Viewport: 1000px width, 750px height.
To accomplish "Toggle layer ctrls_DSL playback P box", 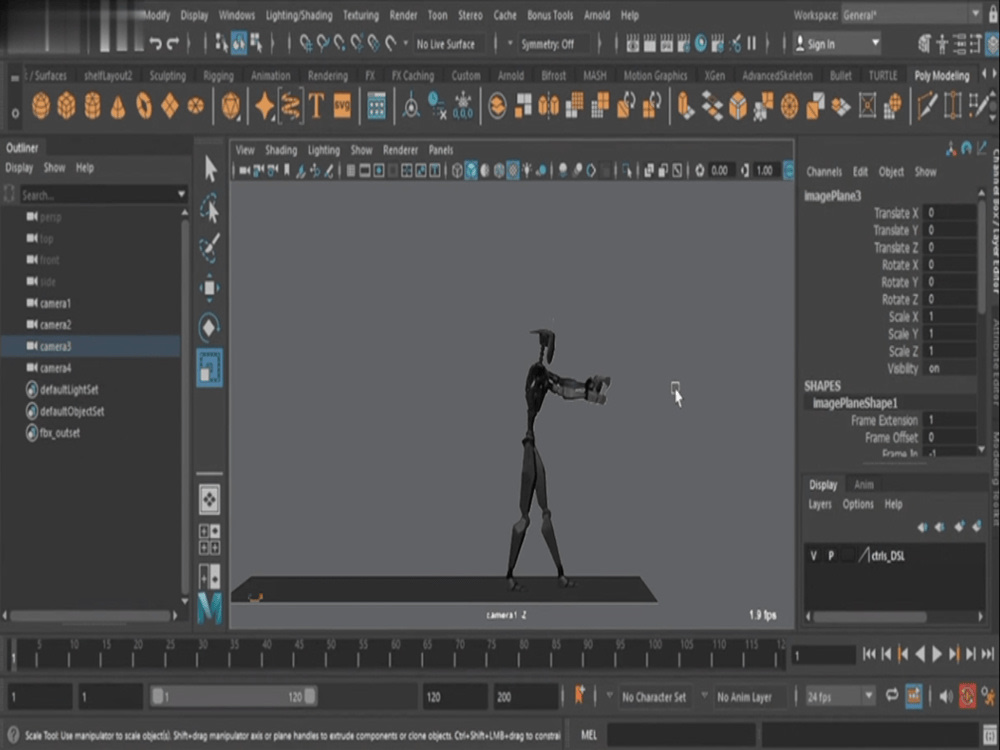I will tap(831, 555).
